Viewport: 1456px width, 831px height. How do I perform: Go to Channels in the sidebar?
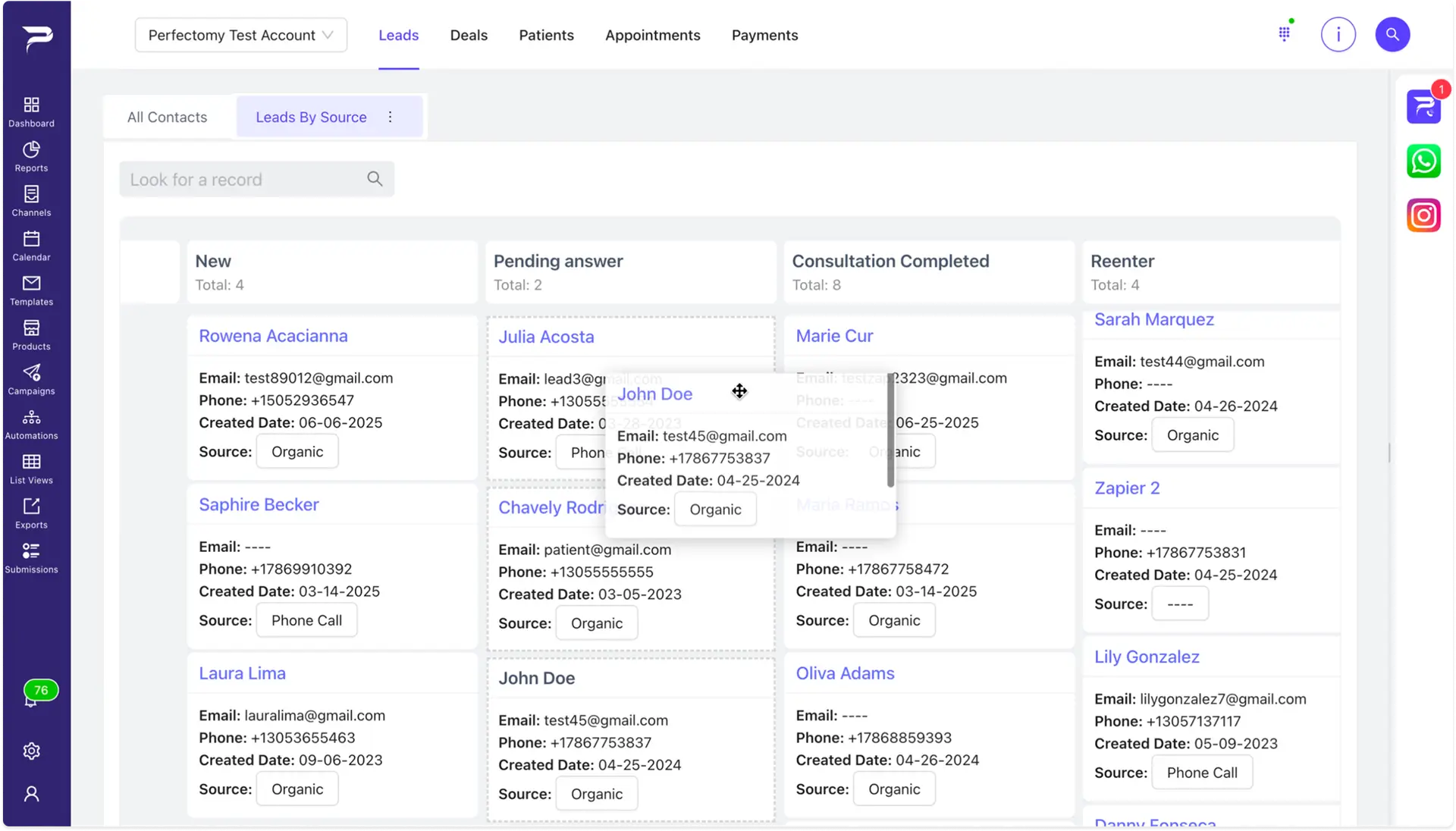[31, 201]
